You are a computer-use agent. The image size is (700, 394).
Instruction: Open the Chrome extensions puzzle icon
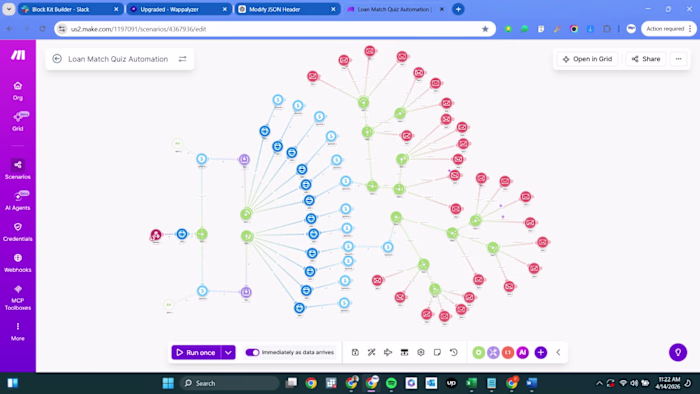coord(607,29)
